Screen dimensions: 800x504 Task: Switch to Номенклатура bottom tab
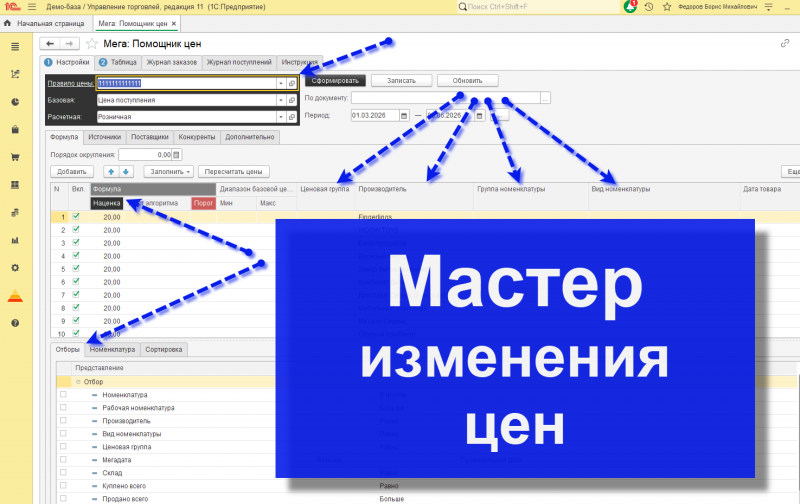(112, 349)
